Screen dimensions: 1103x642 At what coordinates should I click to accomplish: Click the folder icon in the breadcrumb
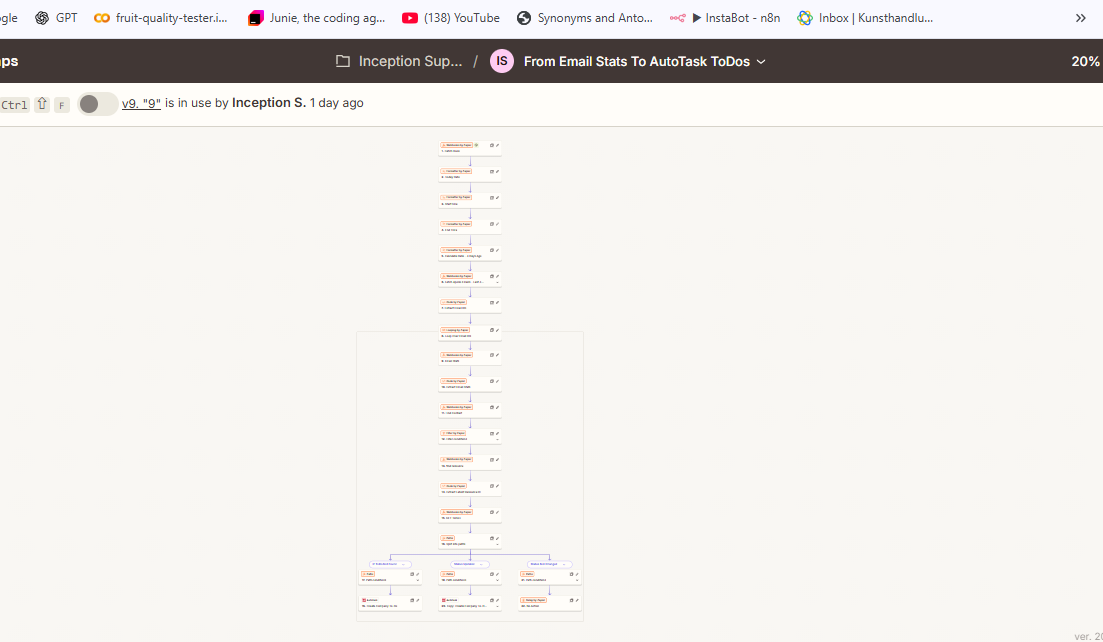click(x=343, y=61)
